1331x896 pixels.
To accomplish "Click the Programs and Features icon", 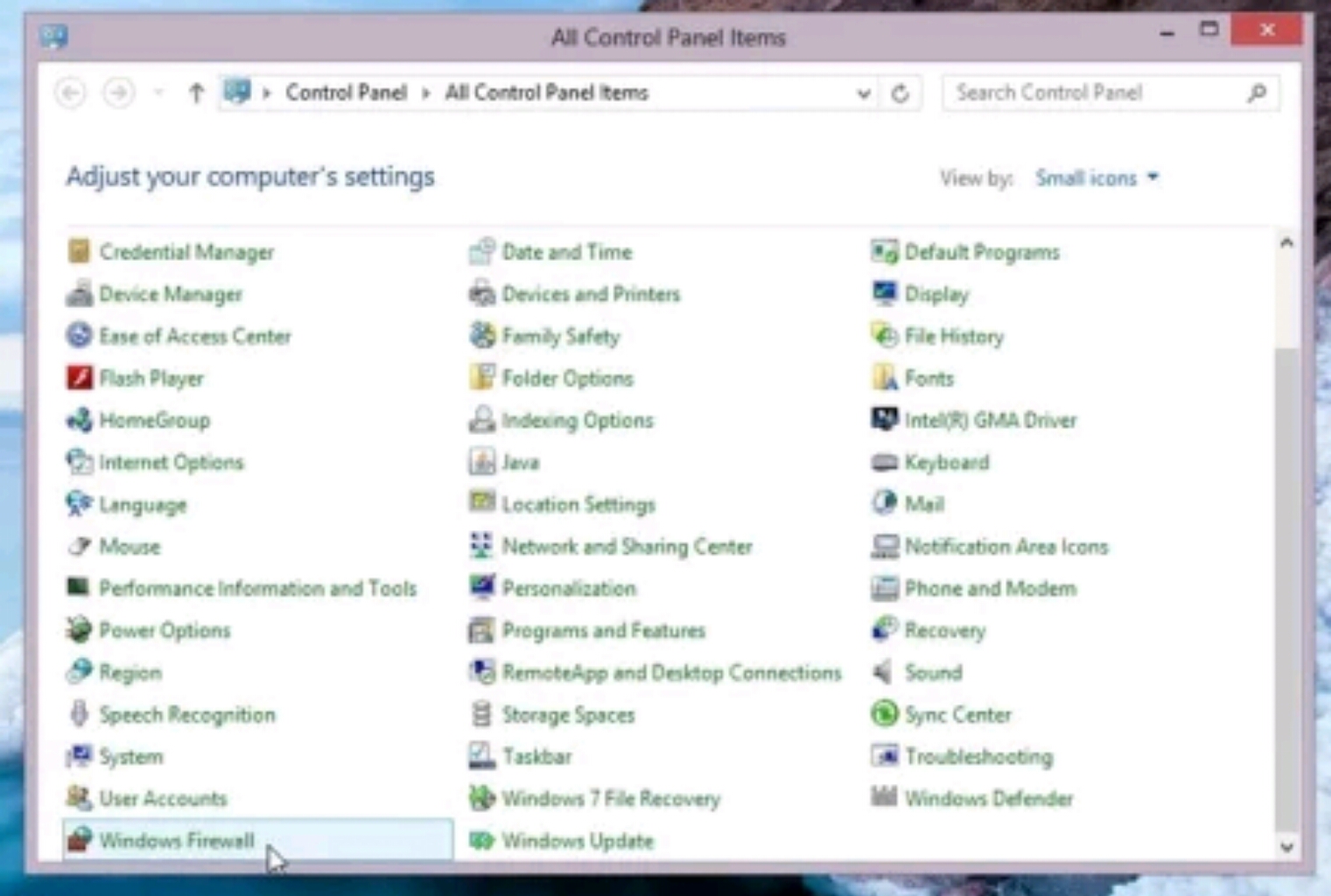I will pos(481,630).
